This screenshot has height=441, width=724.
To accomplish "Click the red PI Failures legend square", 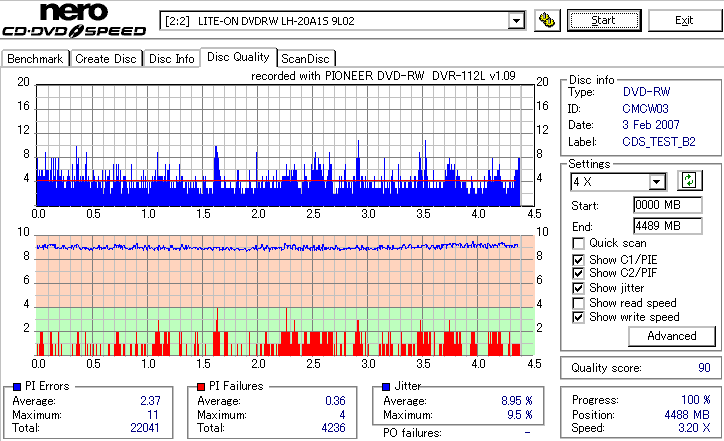I will point(201,387).
